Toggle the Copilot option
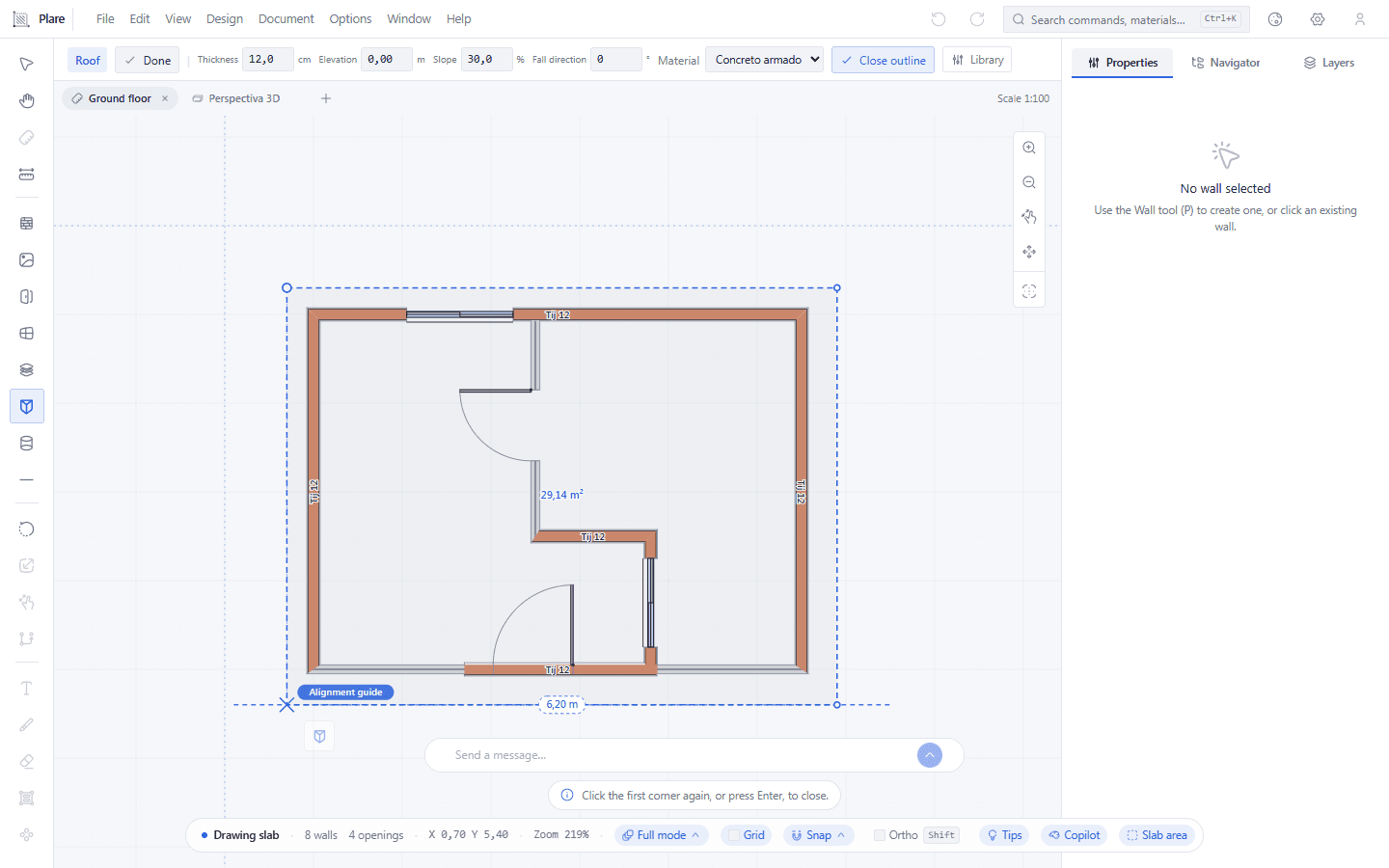The image size is (1389, 868). (x=1075, y=835)
